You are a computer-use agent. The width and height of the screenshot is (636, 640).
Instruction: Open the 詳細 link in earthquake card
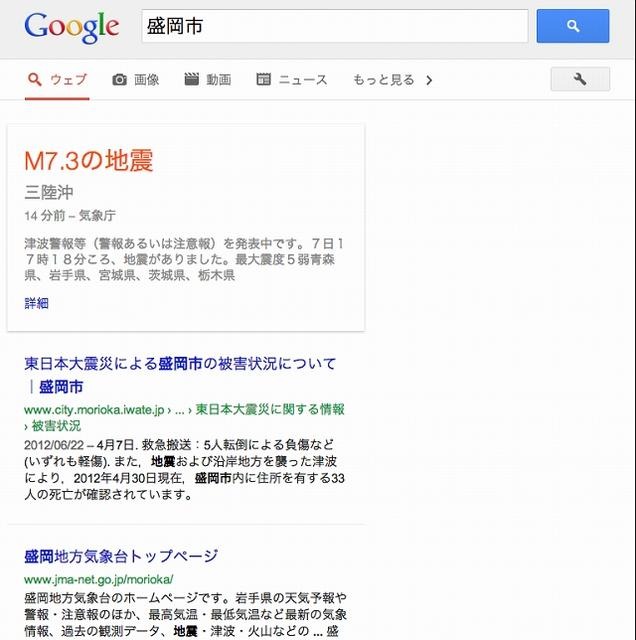pos(36,303)
